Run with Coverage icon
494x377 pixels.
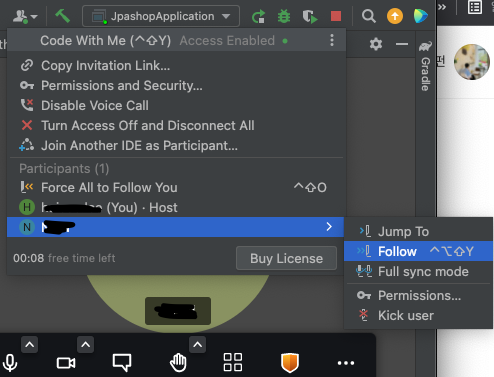(310, 16)
